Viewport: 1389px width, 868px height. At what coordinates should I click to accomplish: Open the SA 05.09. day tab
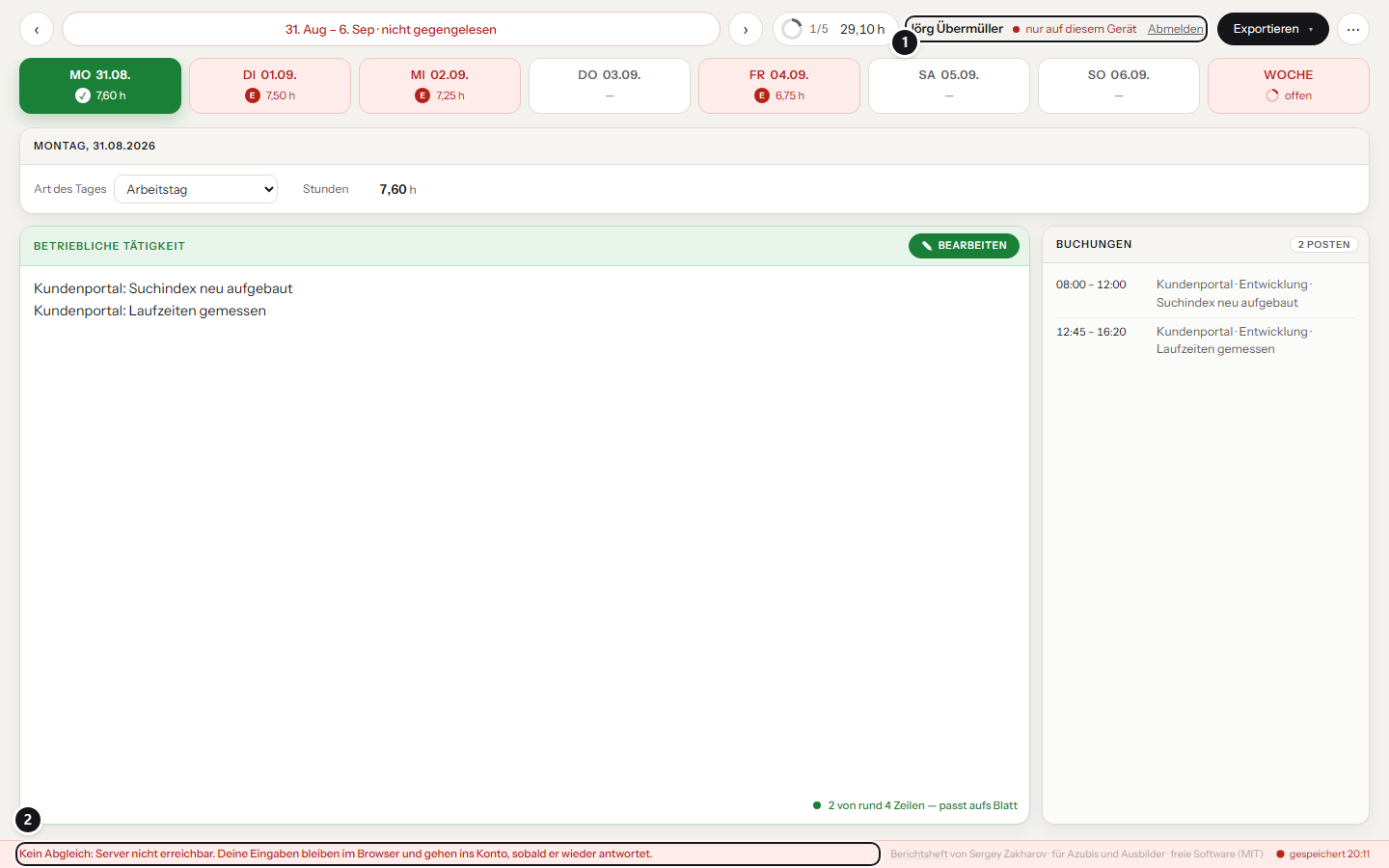[949, 86]
